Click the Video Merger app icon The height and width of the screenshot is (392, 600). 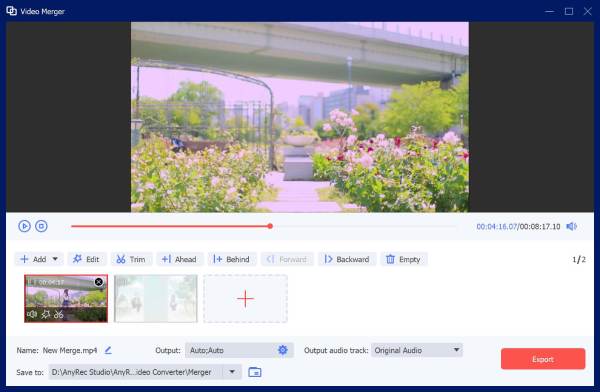[11, 11]
